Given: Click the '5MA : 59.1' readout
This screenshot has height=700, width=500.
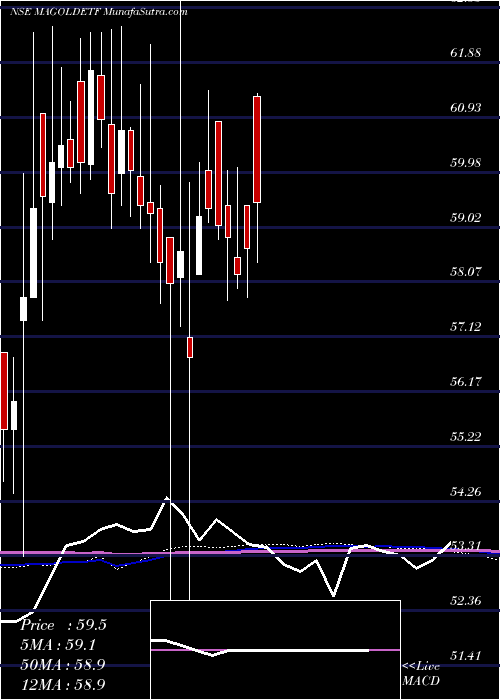Looking at the screenshot, I should [x=58, y=645].
